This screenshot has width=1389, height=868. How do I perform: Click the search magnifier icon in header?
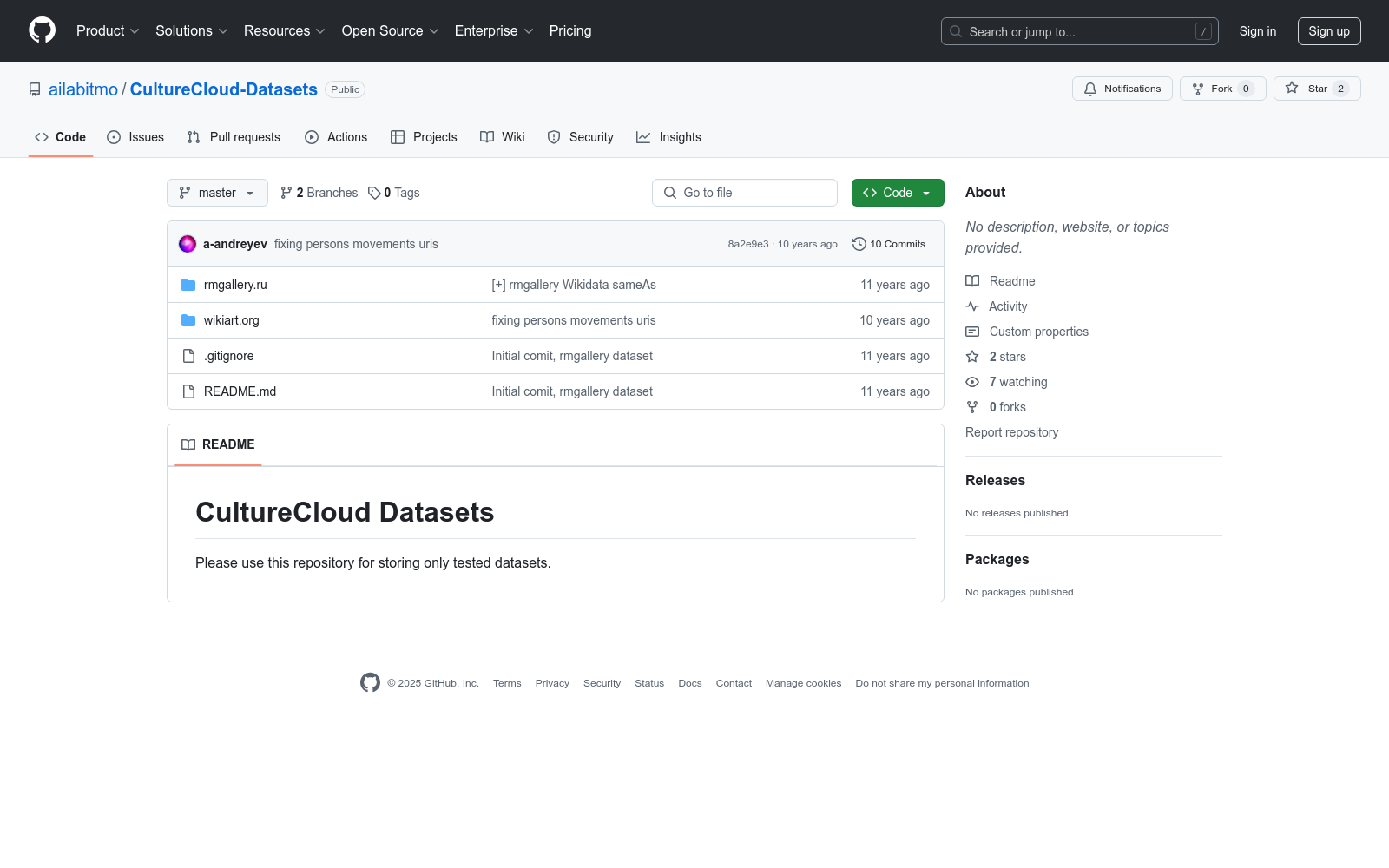coord(956,31)
